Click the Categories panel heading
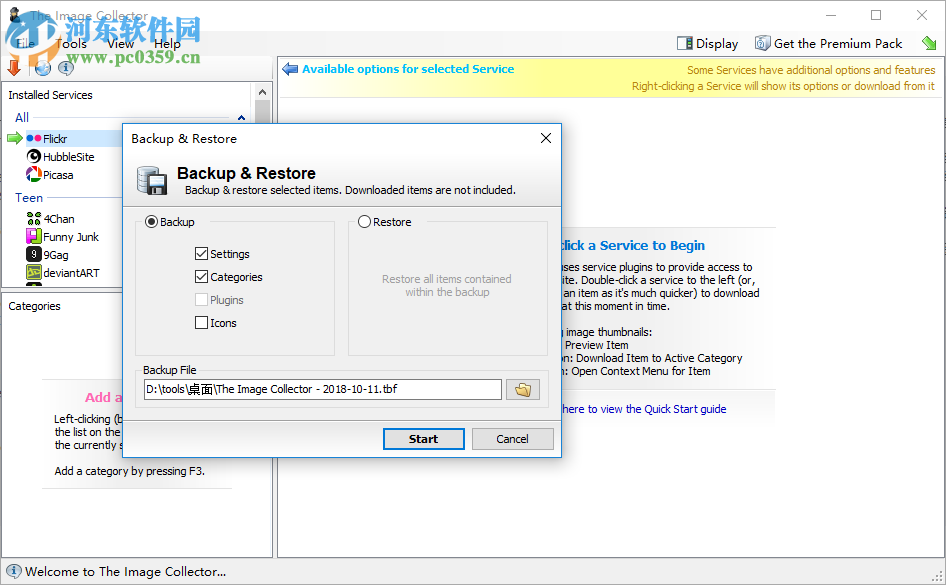The image size is (946, 585). (x=34, y=306)
